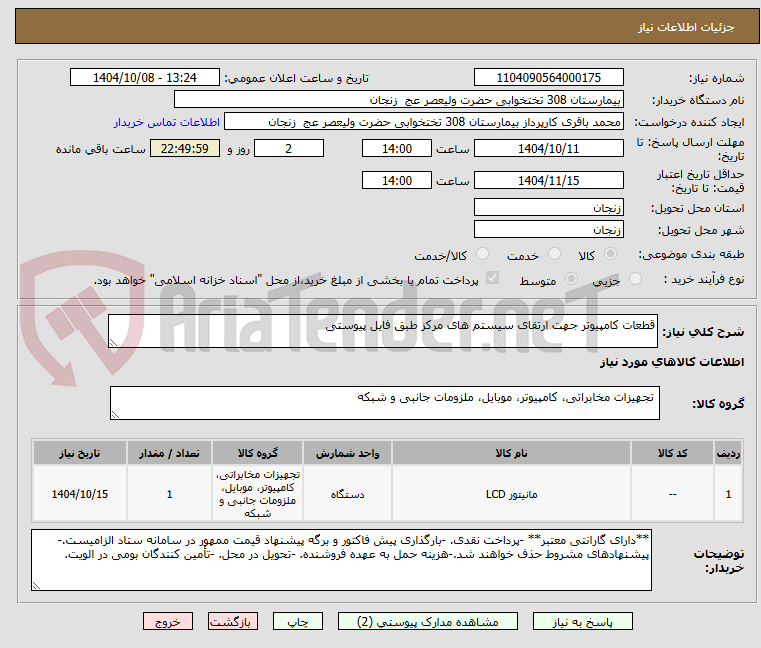Click the need number field 1104090564000175
761x648 pixels.
pyautogui.click(x=548, y=78)
